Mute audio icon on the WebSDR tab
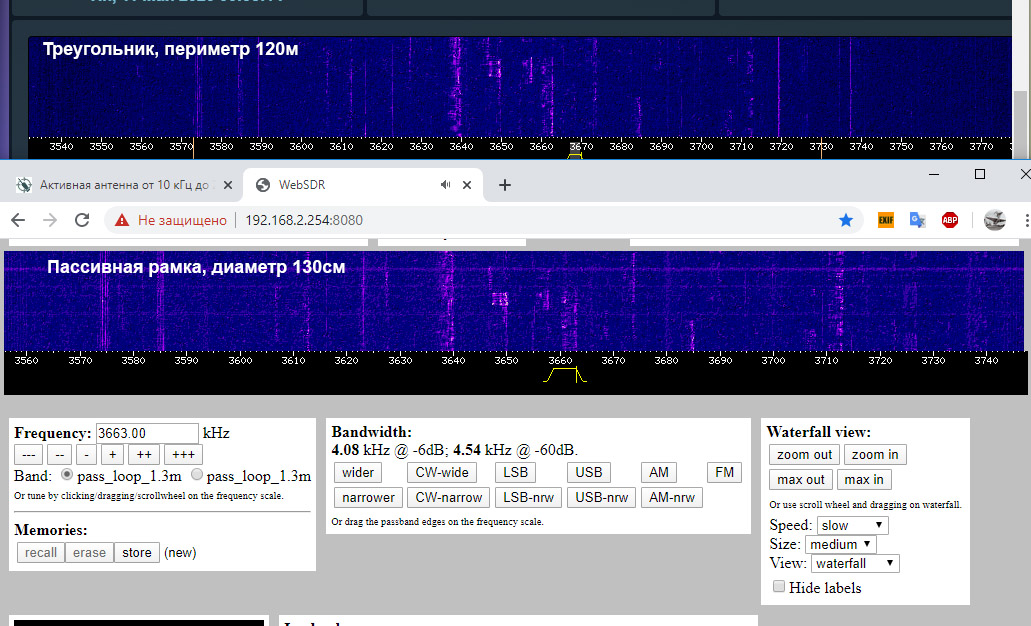 [445, 185]
